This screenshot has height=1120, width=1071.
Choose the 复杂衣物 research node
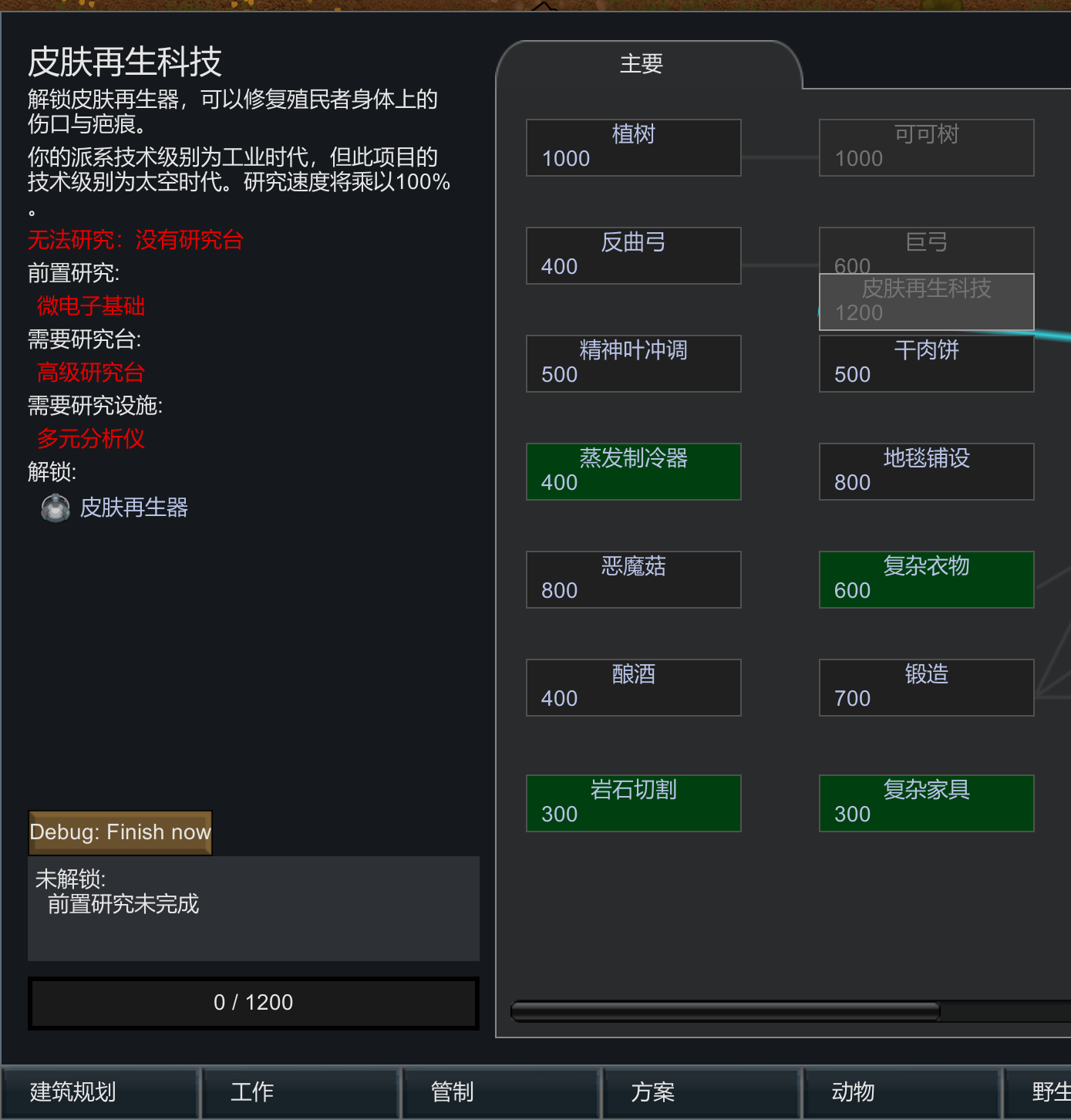pos(926,579)
